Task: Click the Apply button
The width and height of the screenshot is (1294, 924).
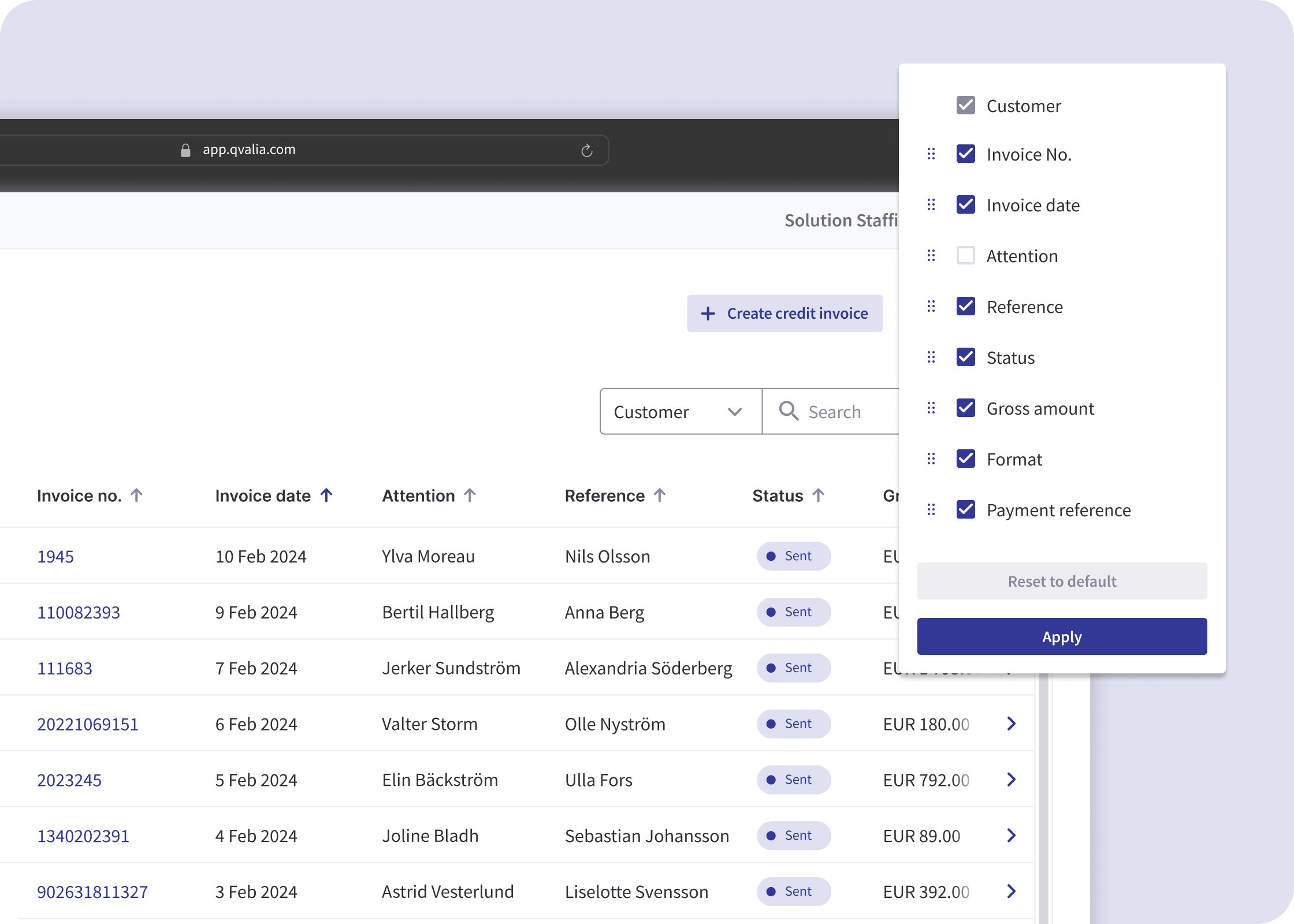Action: click(1061, 636)
